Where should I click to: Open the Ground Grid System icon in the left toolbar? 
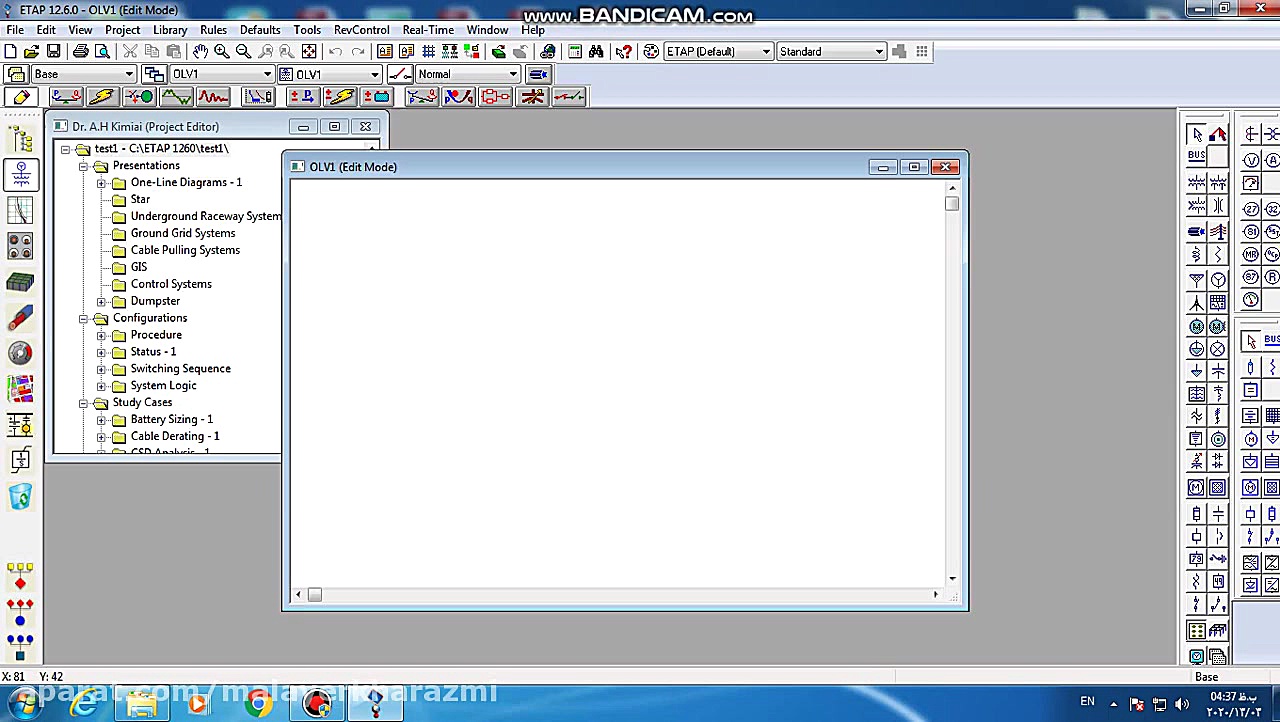20,282
